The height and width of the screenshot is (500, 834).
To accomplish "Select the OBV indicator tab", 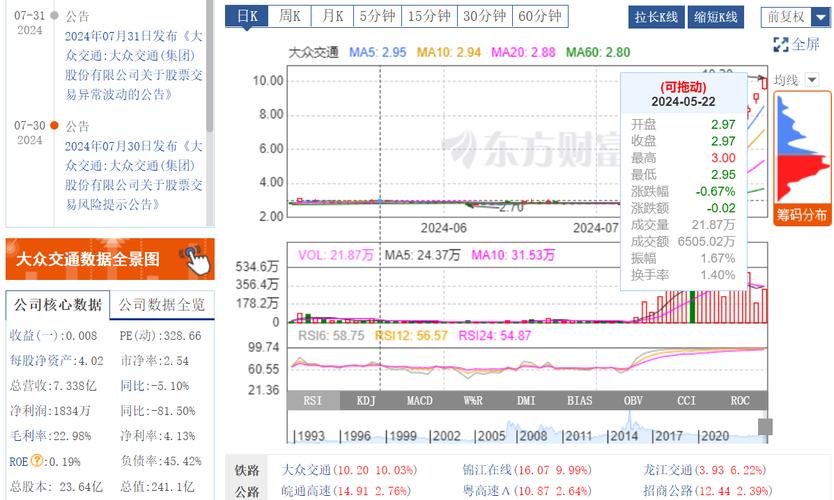I will [x=633, y=401].
